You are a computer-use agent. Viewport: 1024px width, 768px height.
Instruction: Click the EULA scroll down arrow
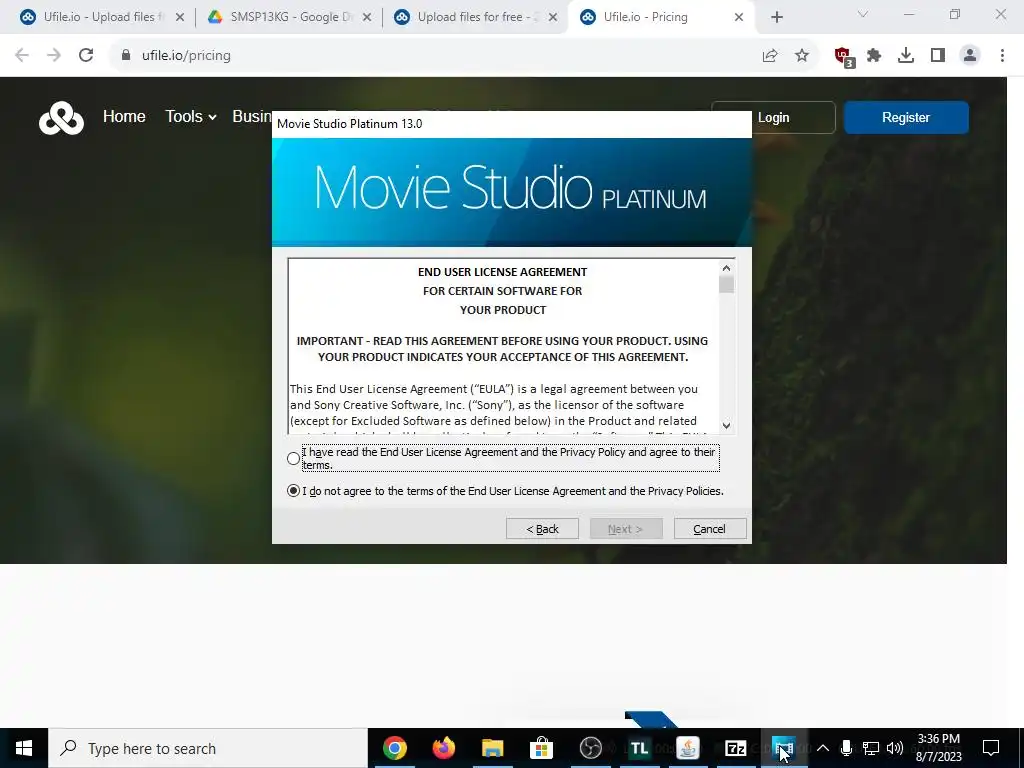click(726, 426)
